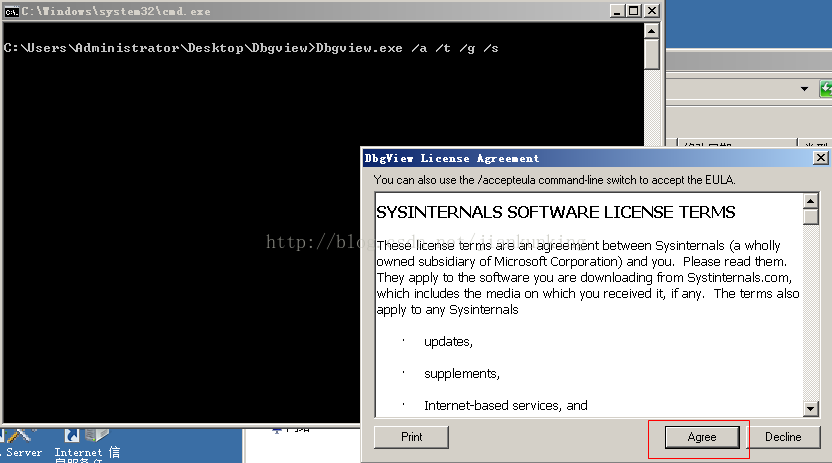The width and height of the screenshot is (832, 463).
Task: Click 'Internet-based services, and' bullet text
Action: (506, 405)
